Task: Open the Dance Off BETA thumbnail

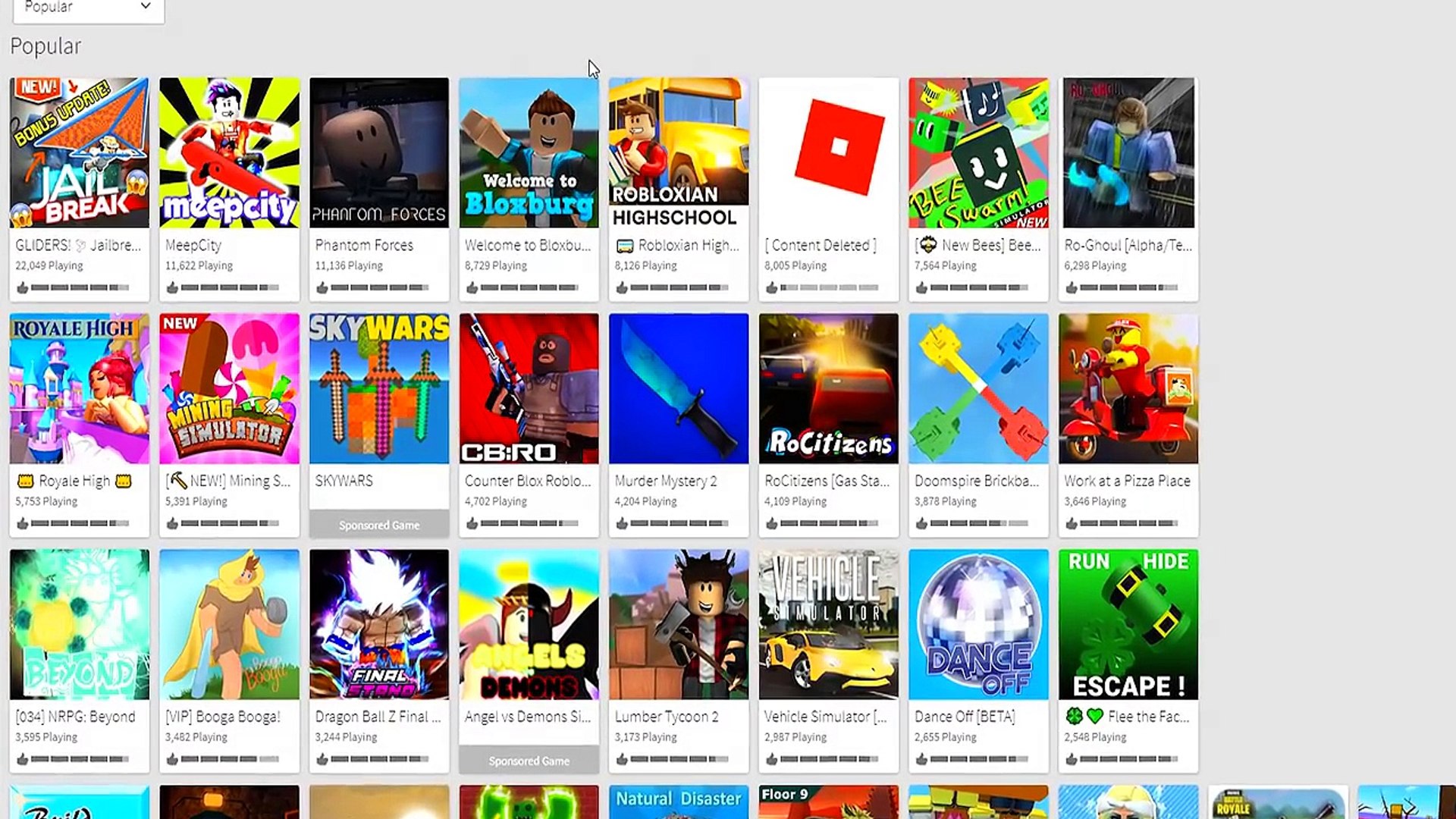Action: click(x=978, y=624)
